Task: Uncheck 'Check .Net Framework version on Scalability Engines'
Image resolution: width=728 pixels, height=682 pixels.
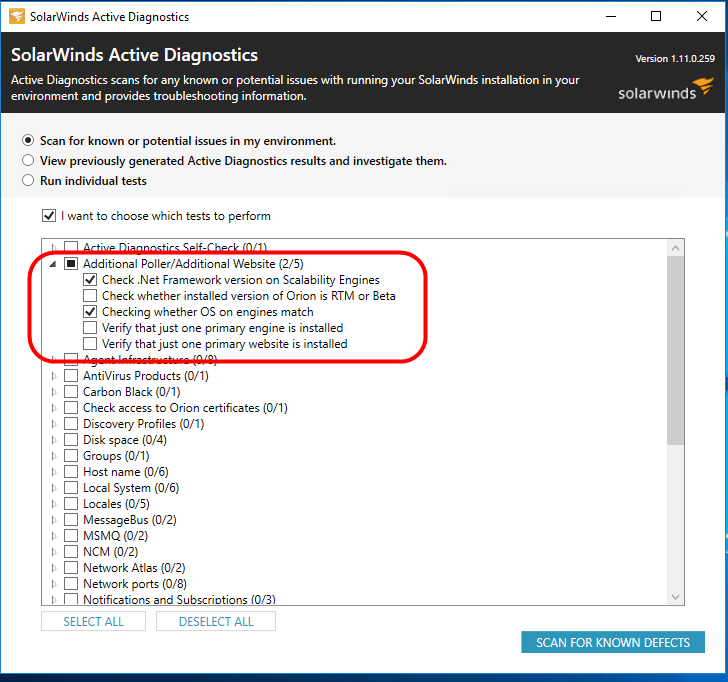Action: pos(90,280)
